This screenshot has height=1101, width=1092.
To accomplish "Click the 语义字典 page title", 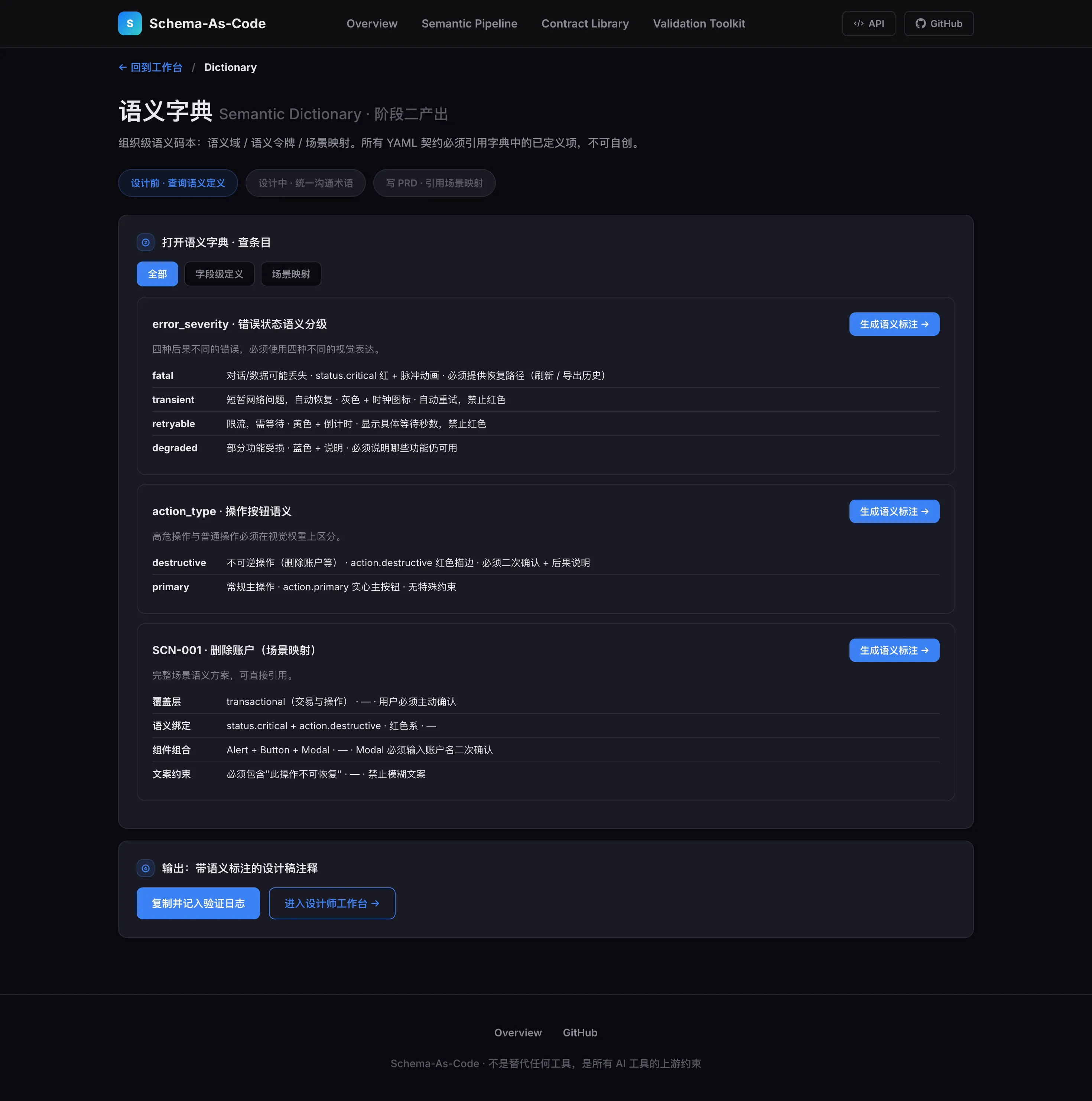I will pyautogui.click(x=165, y=111).
